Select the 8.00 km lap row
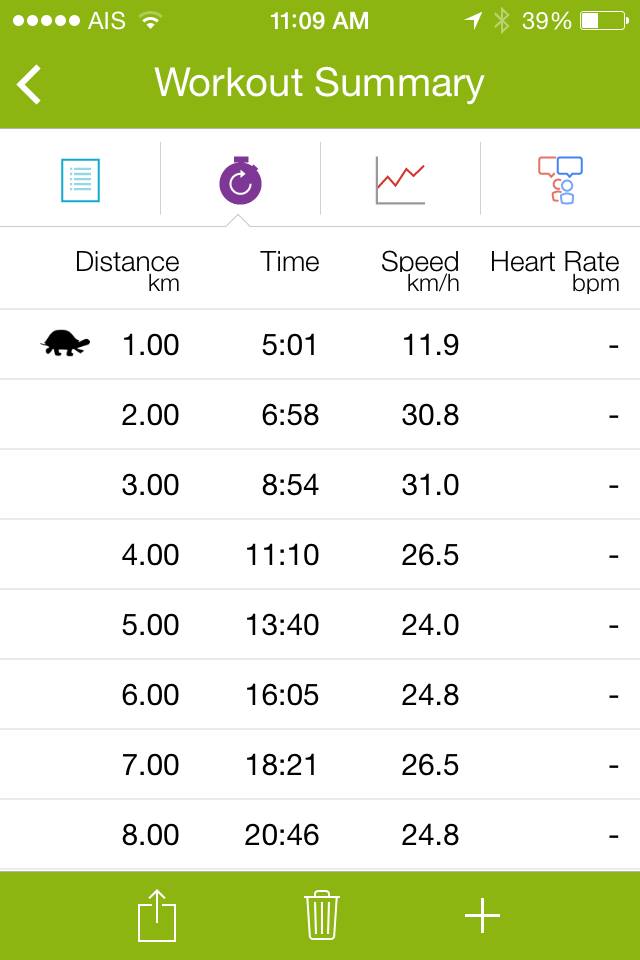 tap(320, 834)
